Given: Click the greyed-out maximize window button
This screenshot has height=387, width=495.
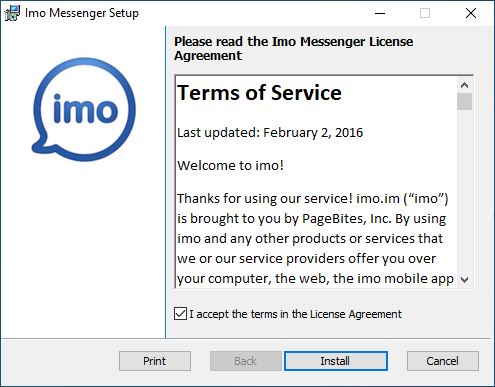Looking at the screenshot, I should [425, 13].
